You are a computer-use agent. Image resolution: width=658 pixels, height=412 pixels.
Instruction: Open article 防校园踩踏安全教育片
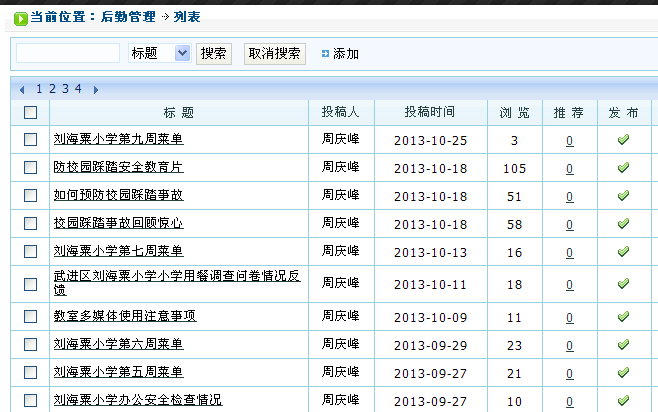pos(118,167)
